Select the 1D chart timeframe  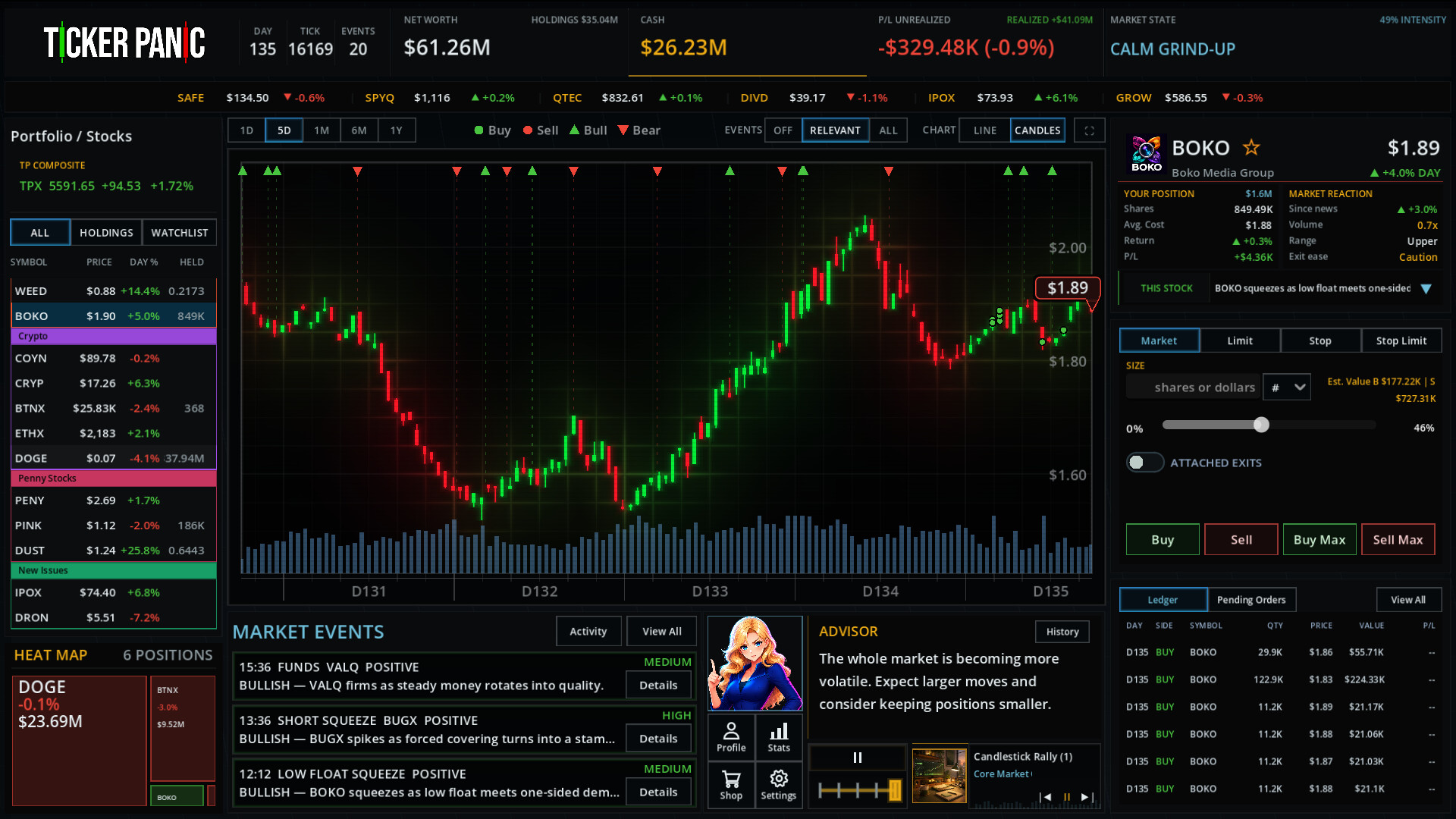pos(246,130)
